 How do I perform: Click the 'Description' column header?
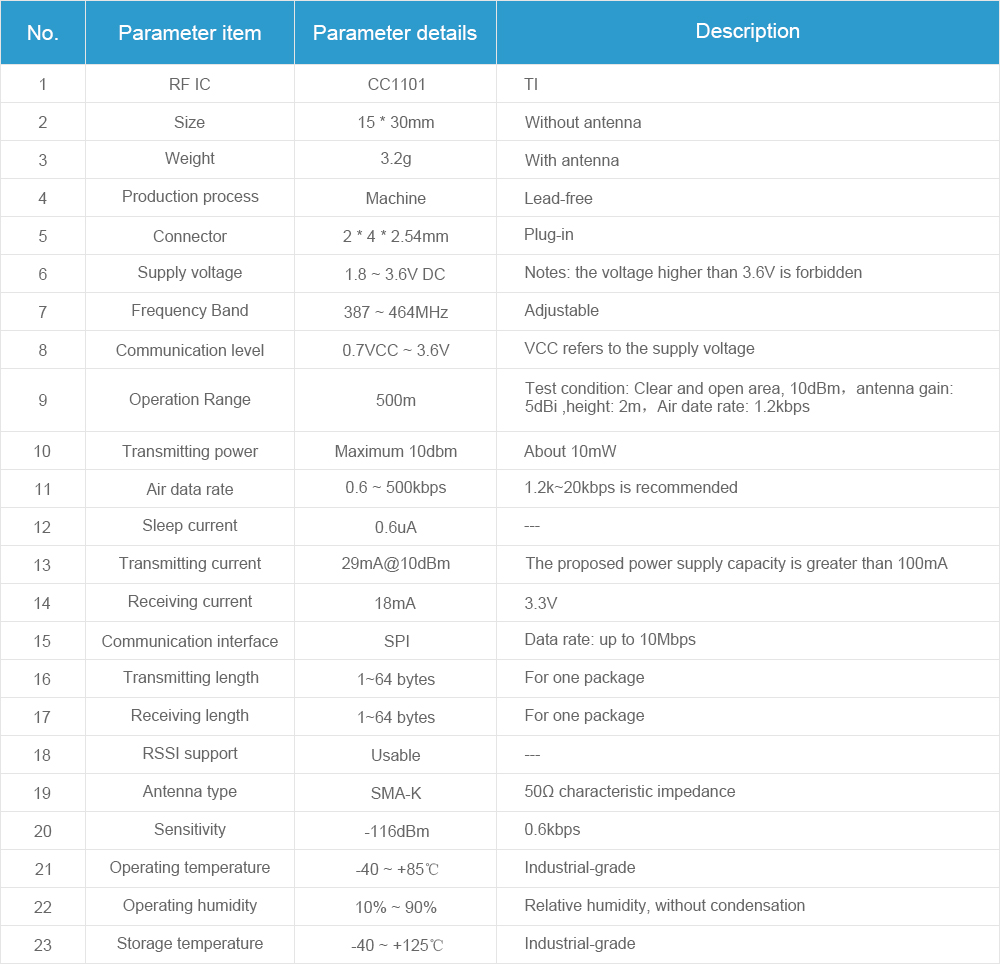(x=747, y=31)
